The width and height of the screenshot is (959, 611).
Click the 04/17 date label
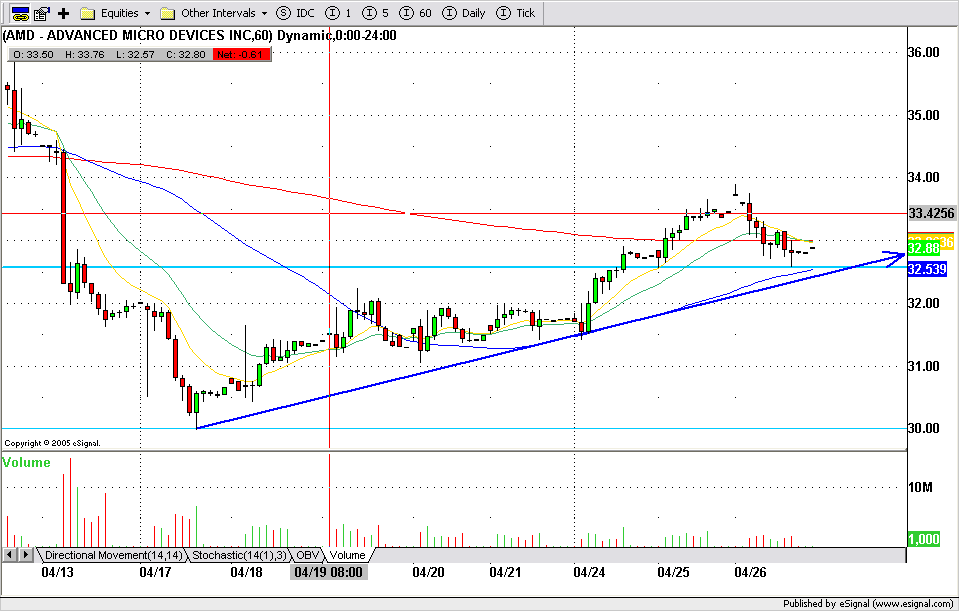tap(155, 572)
